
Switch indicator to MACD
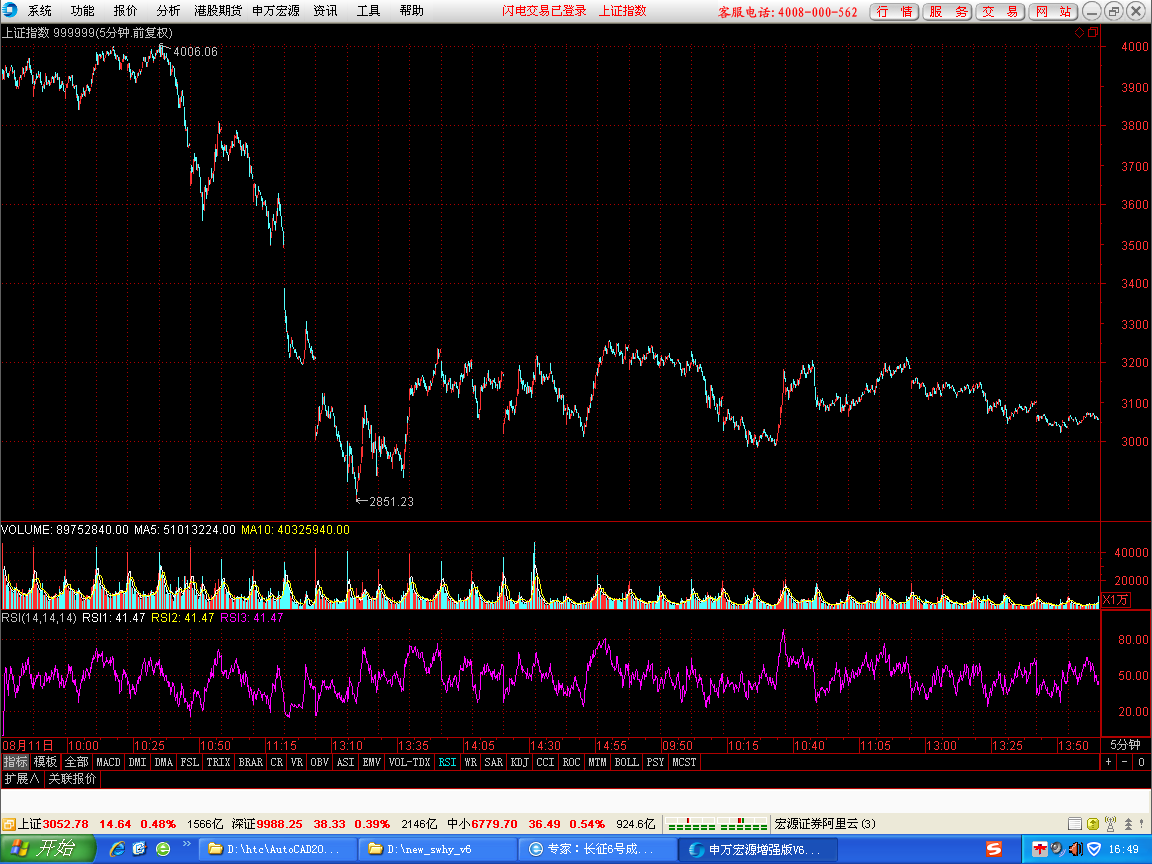(x=108, y=762)
